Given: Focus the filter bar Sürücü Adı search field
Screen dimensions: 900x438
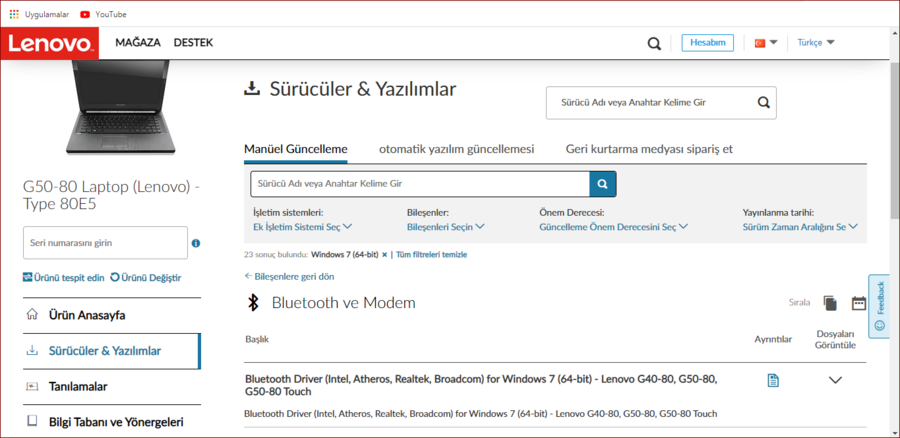Looking at the screenshot, I should (420, 184).
